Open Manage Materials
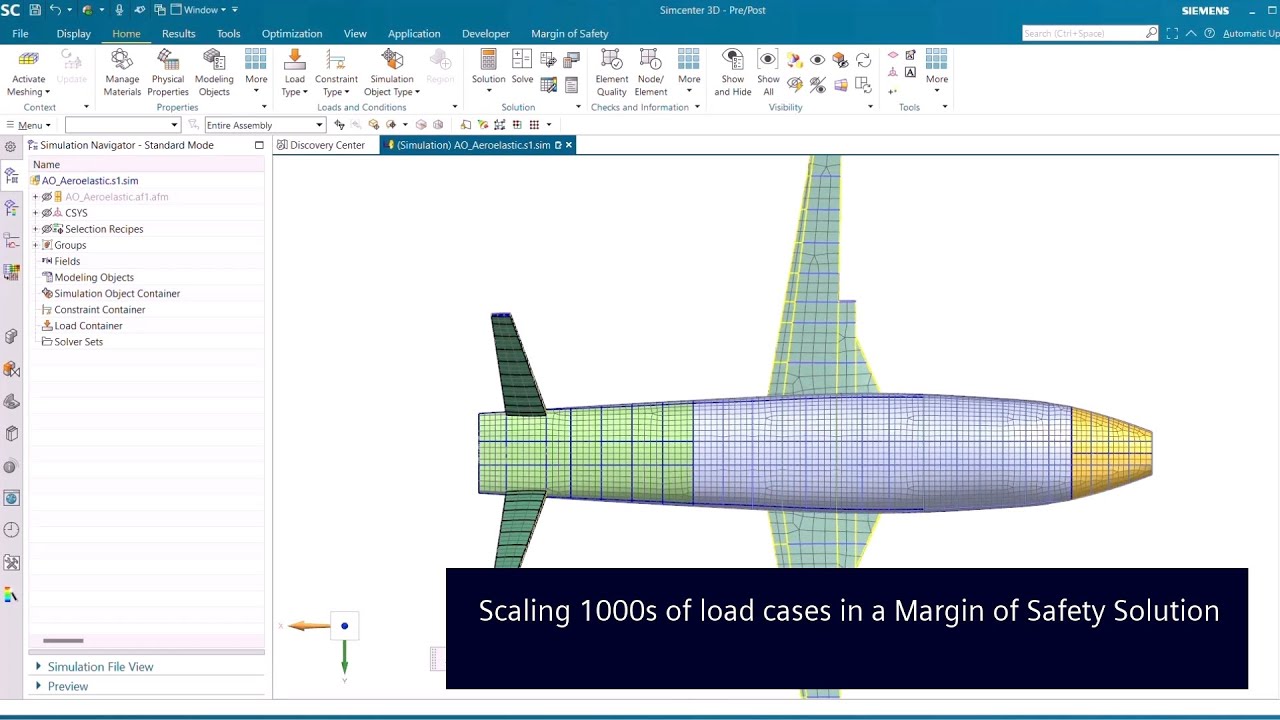This screenshot has width=1280, height=720. [x=122, y=72]
